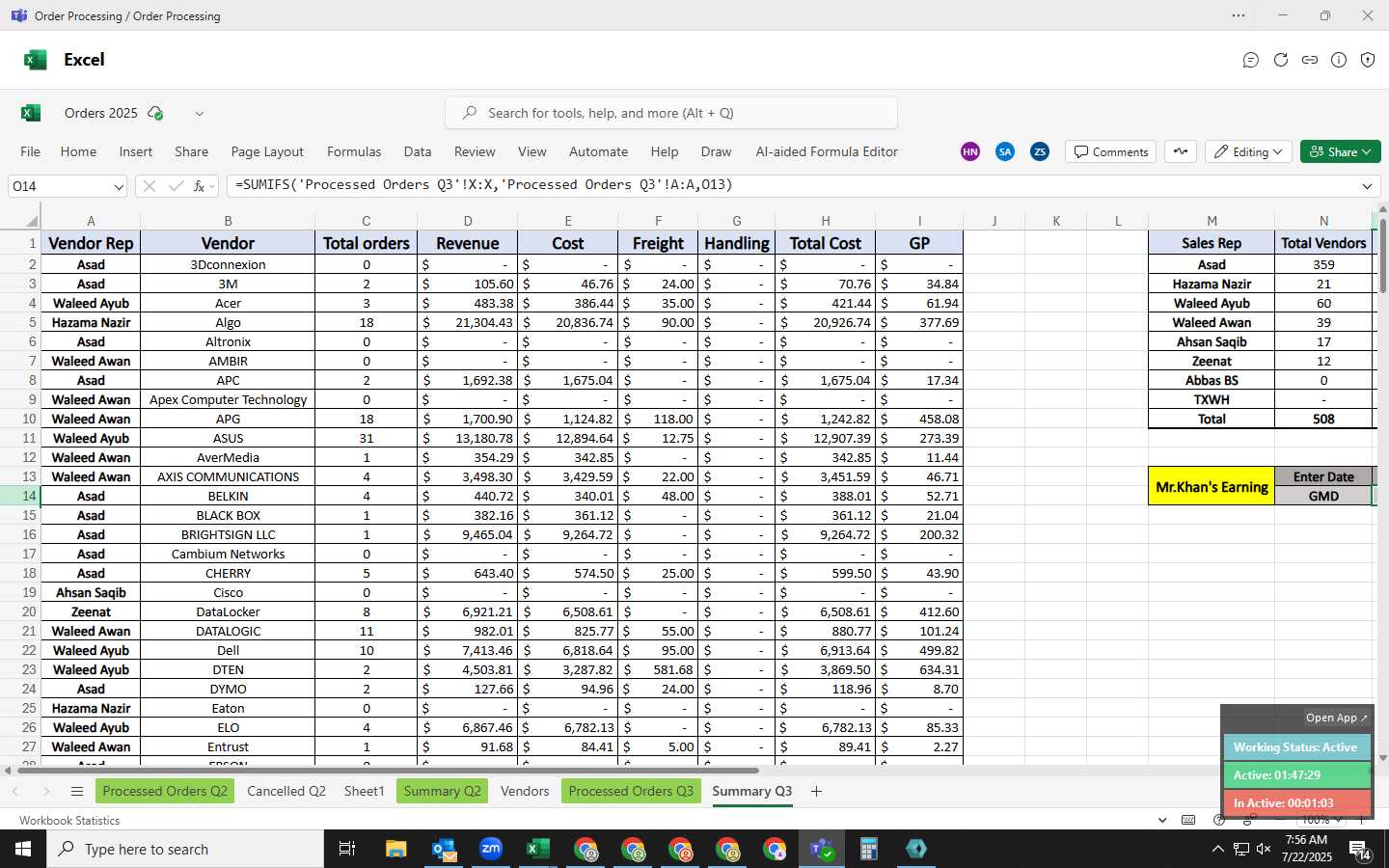Click the search tools and help box
1389x868 pixels.
671,113
